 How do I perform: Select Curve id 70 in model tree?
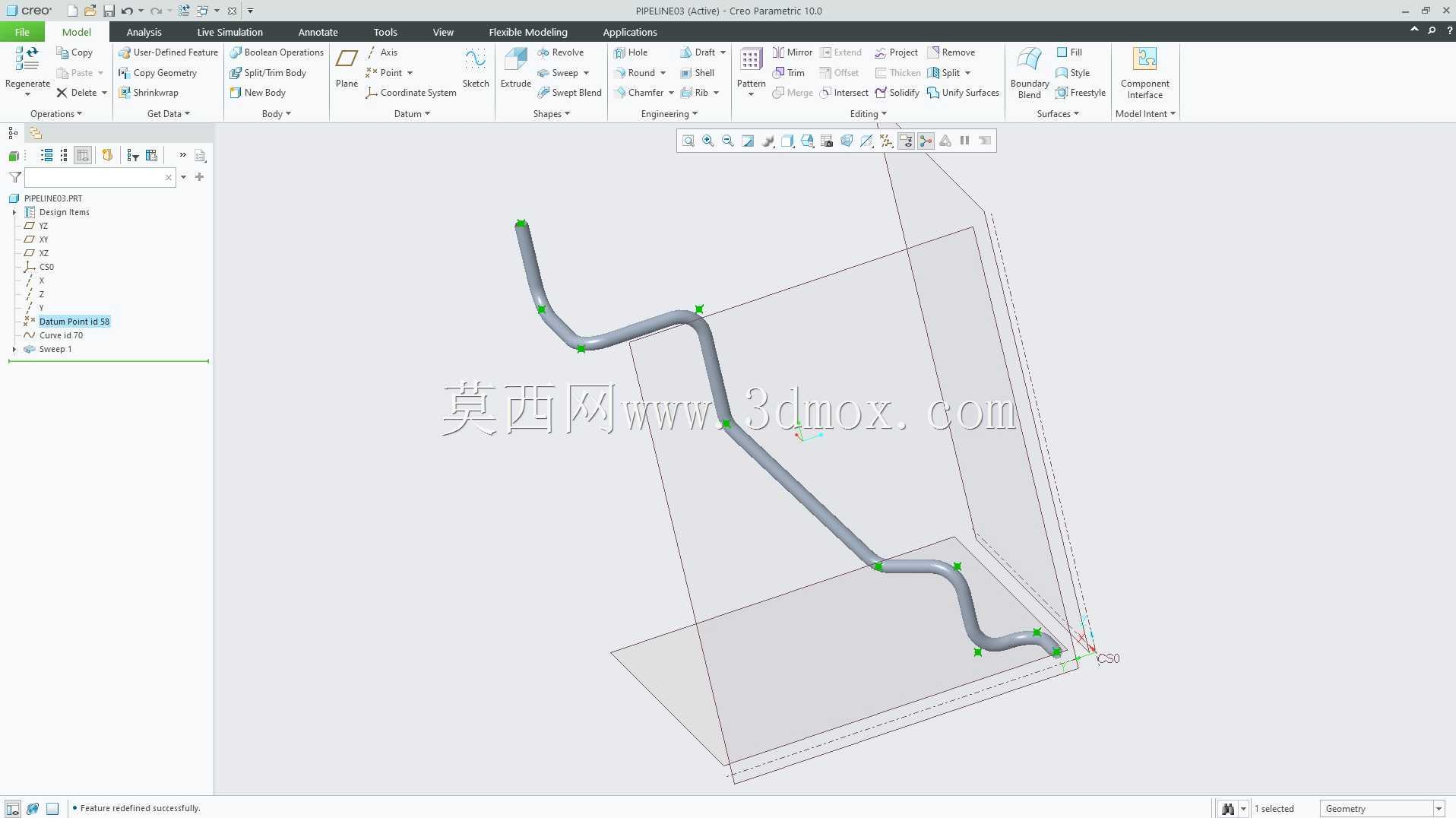pos(61,335)
